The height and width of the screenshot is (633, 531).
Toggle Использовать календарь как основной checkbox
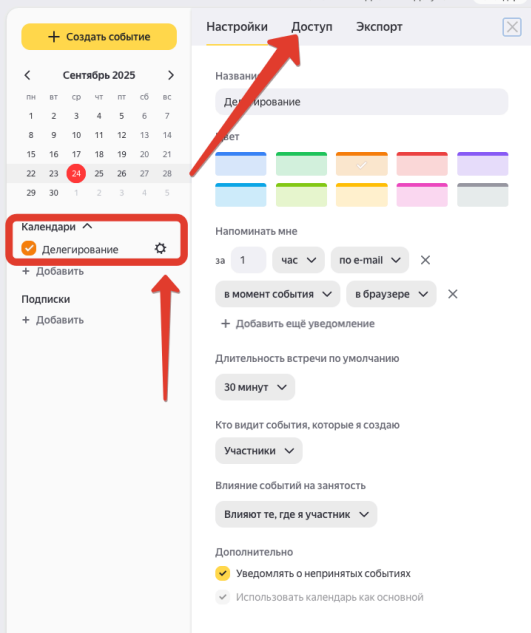222,597
